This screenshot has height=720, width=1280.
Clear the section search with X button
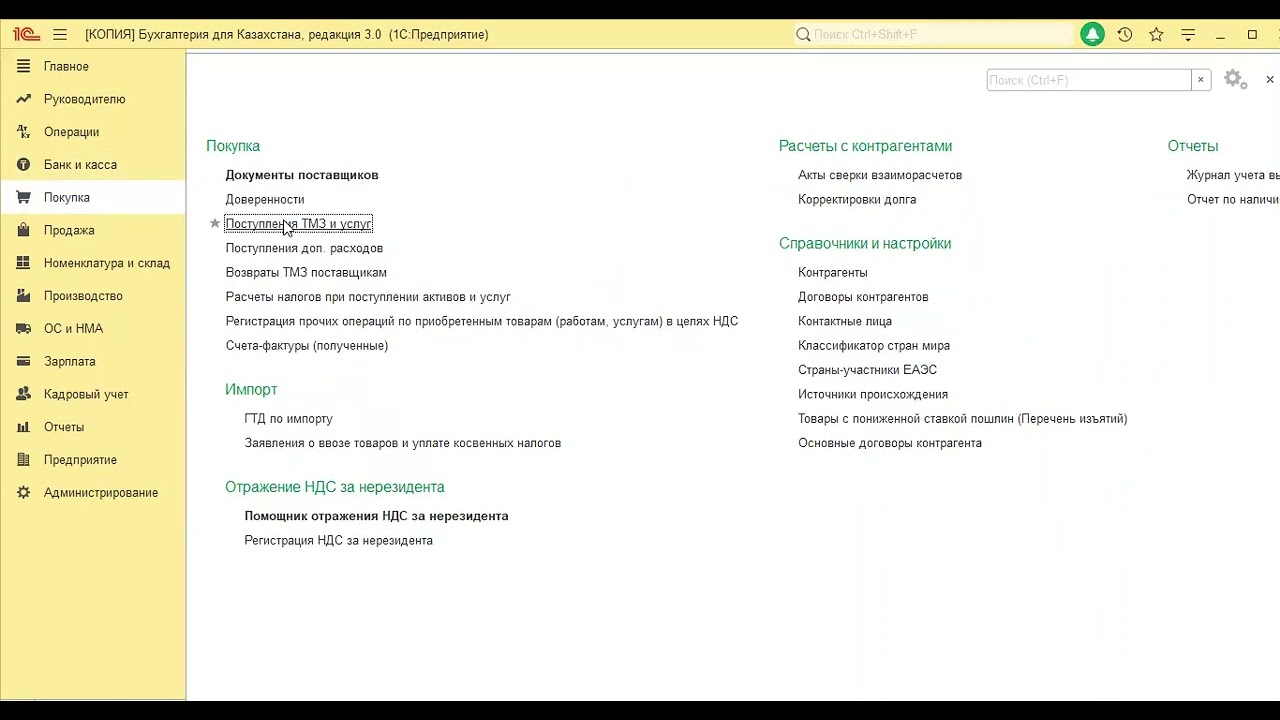click(1201, 80)
